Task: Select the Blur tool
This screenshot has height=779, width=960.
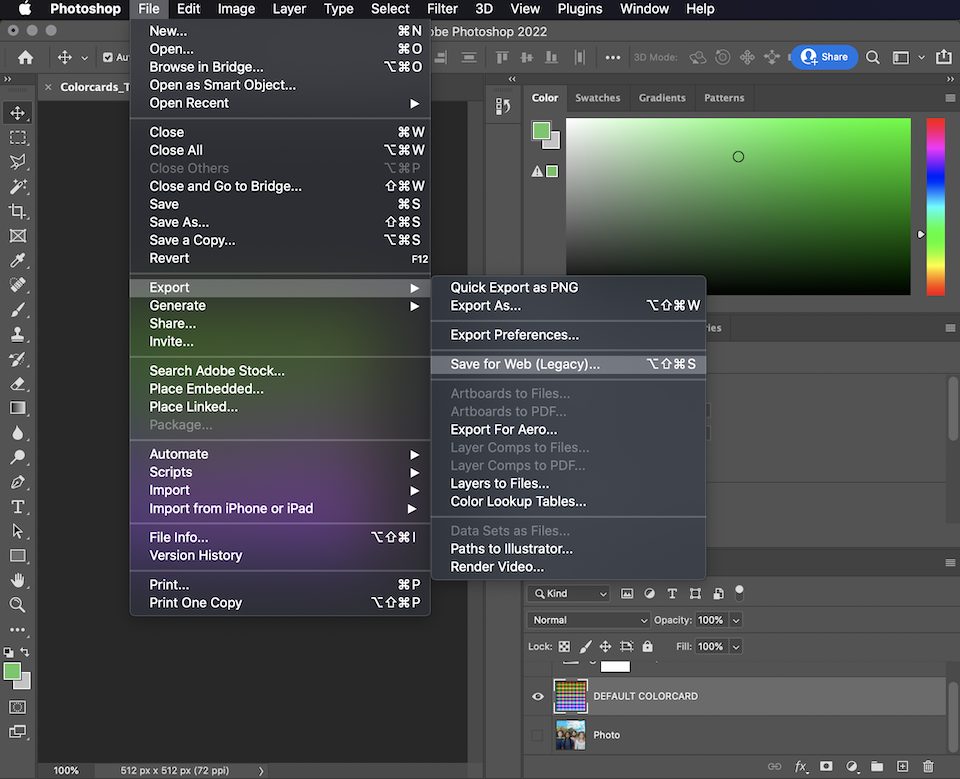Action: (x=17, y=433)
